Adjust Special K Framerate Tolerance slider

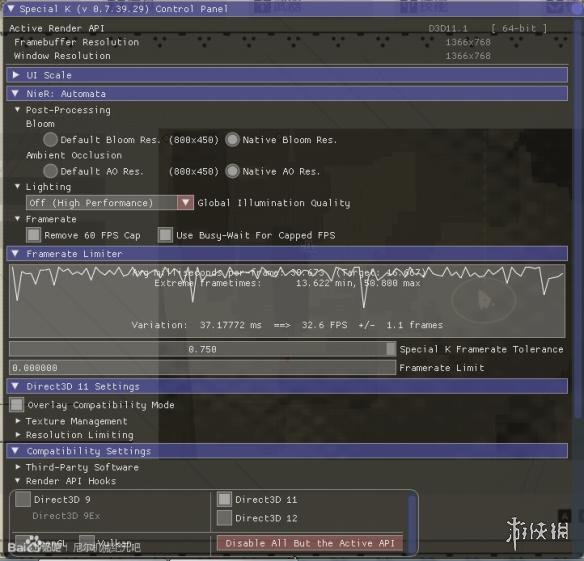(202, 349)
